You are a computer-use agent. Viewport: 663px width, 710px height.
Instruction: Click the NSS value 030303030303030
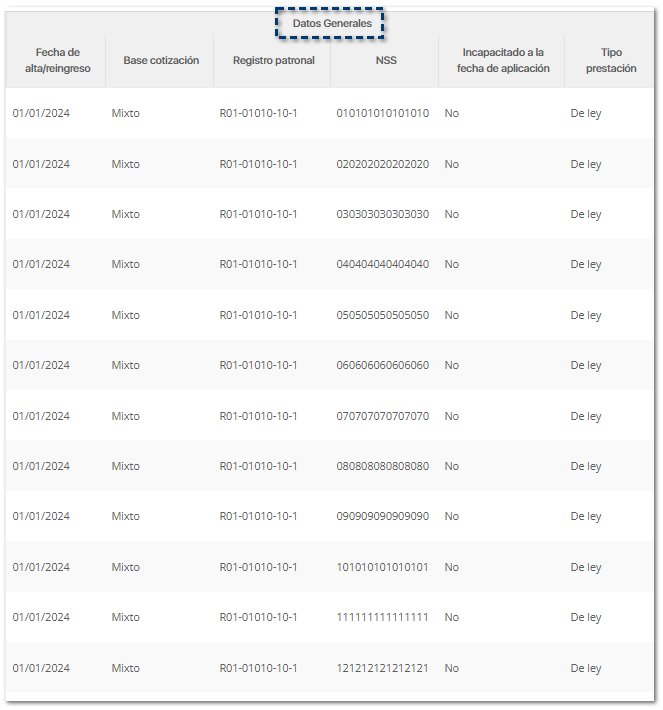(382, 214)
